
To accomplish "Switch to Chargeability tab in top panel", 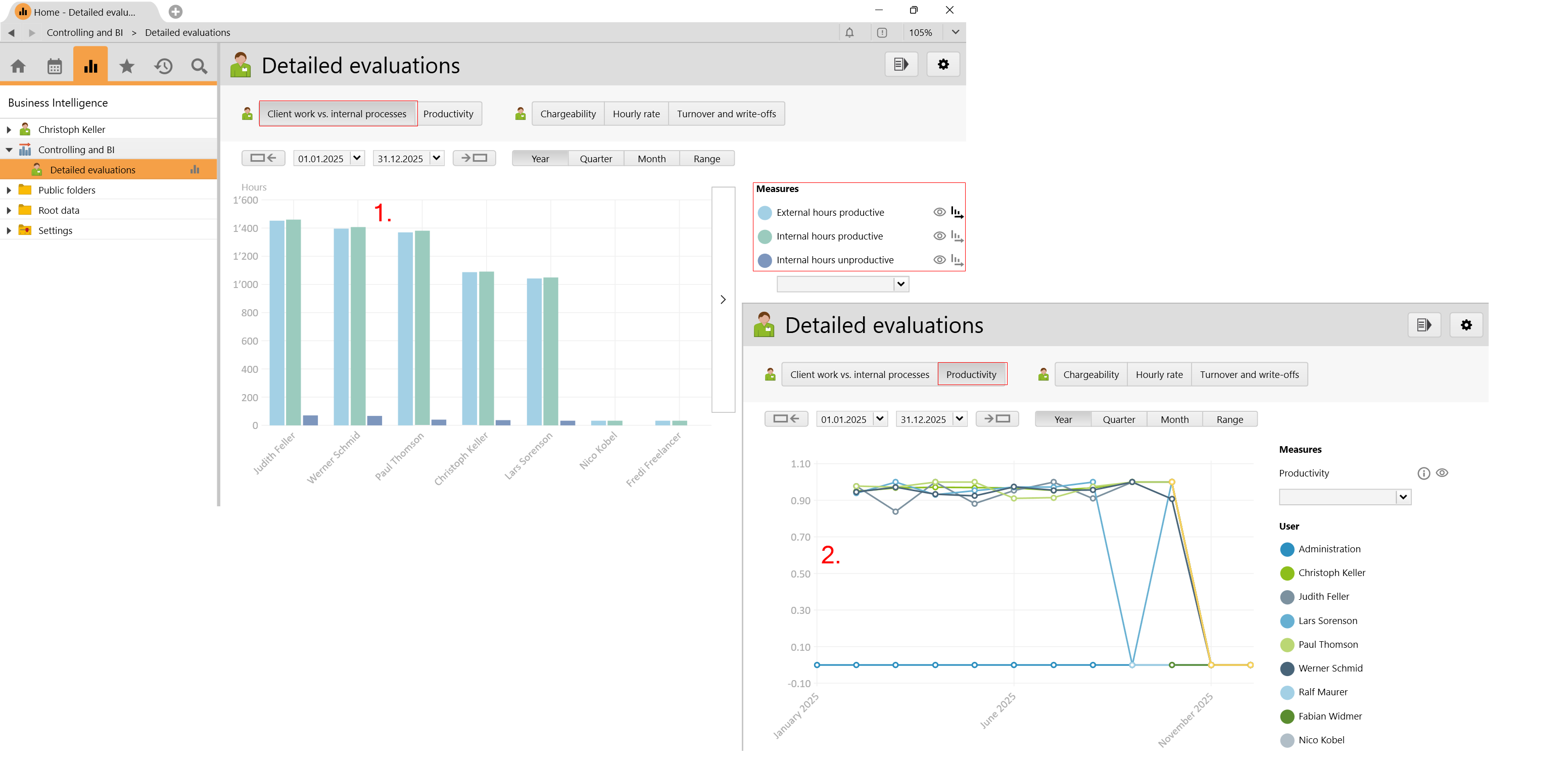I will coord(567,114).
